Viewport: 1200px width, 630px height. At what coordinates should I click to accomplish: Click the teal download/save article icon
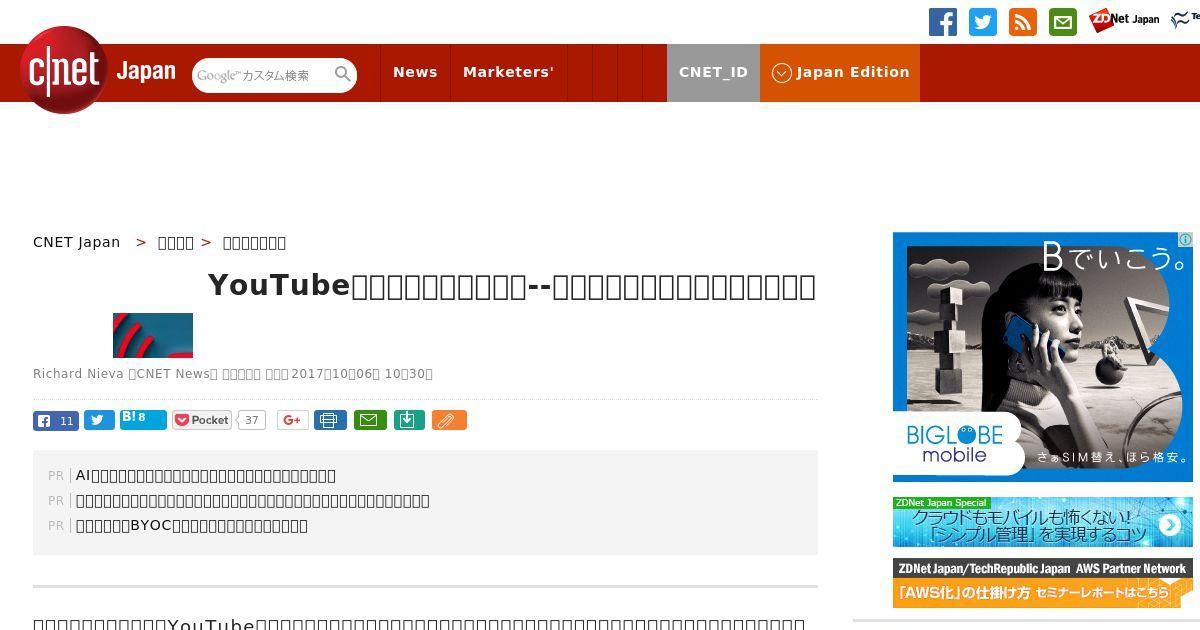click(x=409, y=420)
